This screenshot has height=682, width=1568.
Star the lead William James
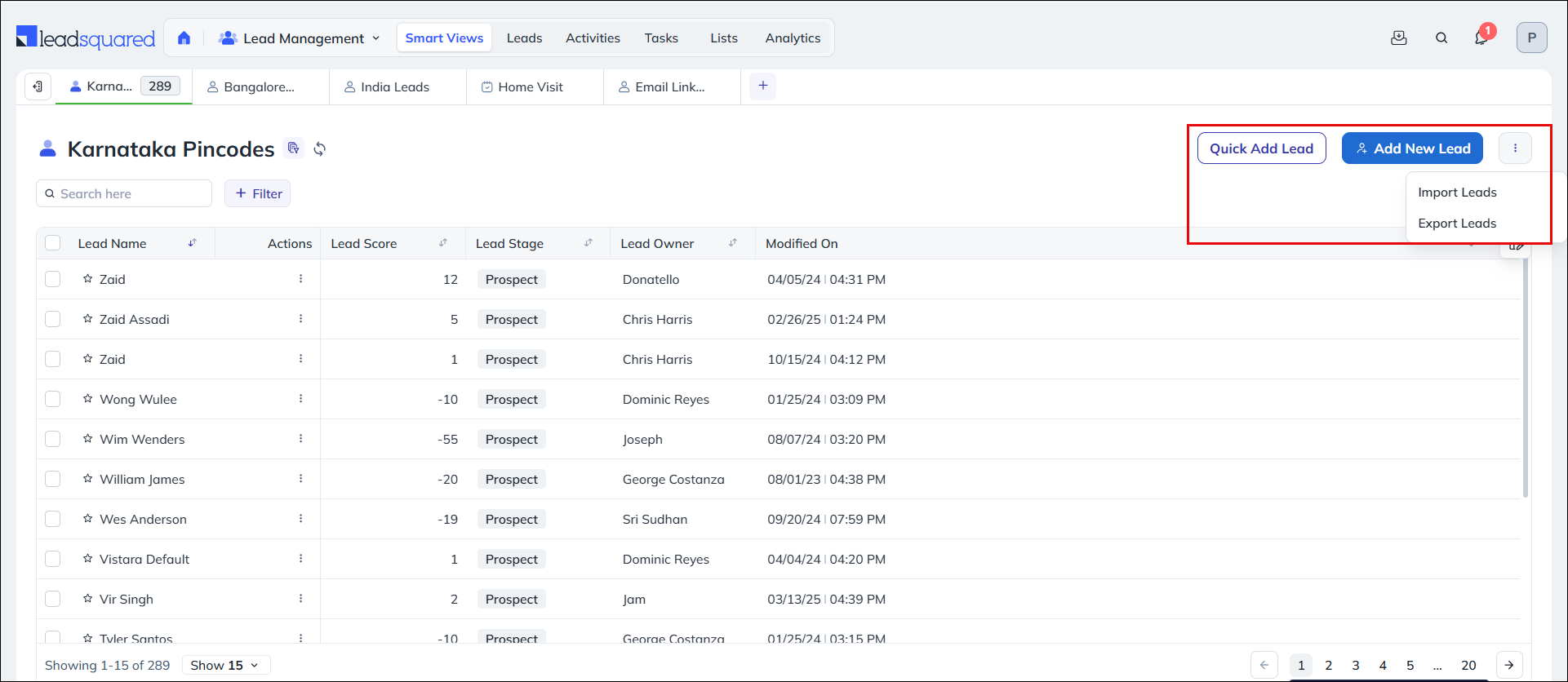(87, 479)
